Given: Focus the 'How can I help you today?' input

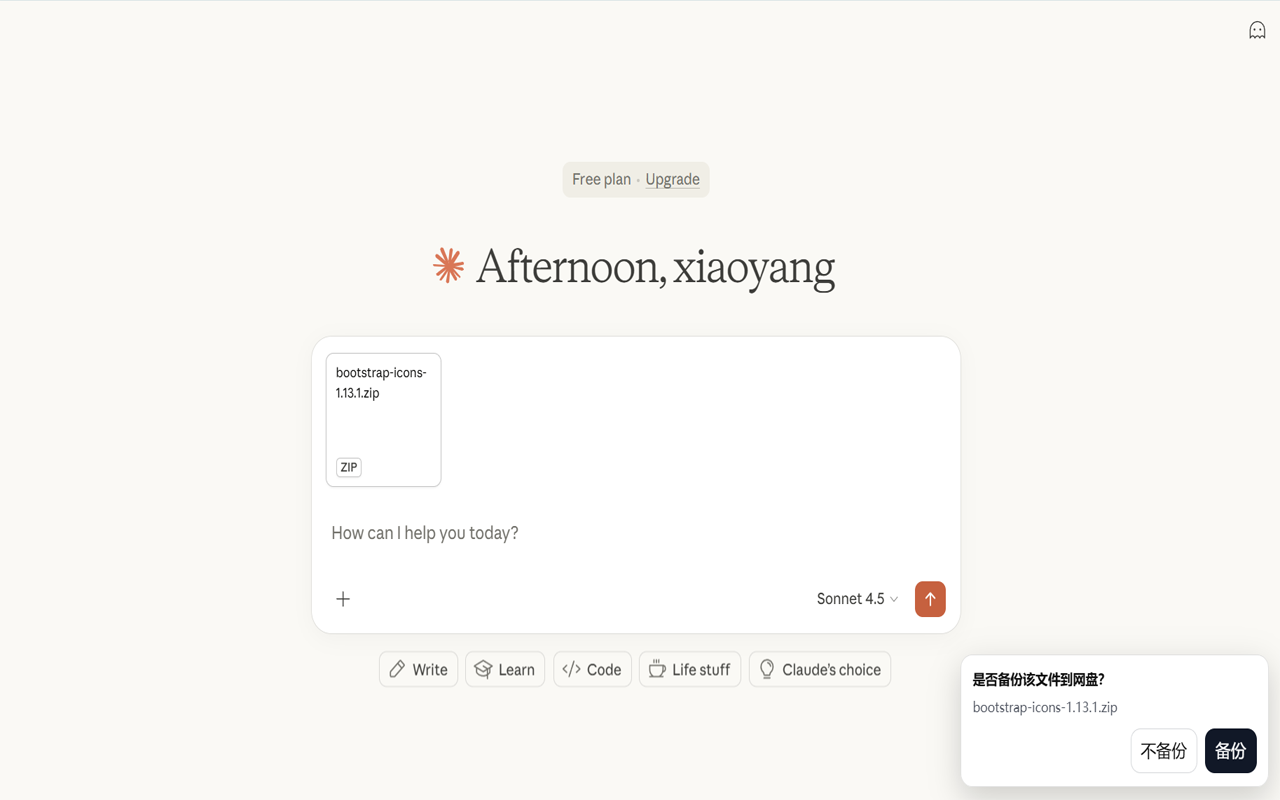Looking at the screenshot, I should tap(636, 533).
